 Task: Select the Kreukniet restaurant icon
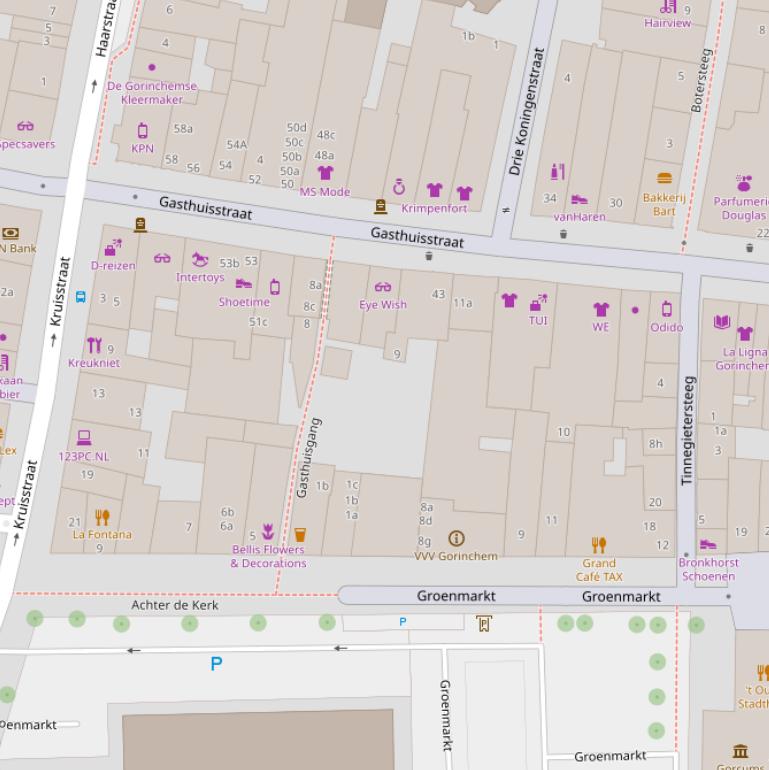tap(93, 346)
